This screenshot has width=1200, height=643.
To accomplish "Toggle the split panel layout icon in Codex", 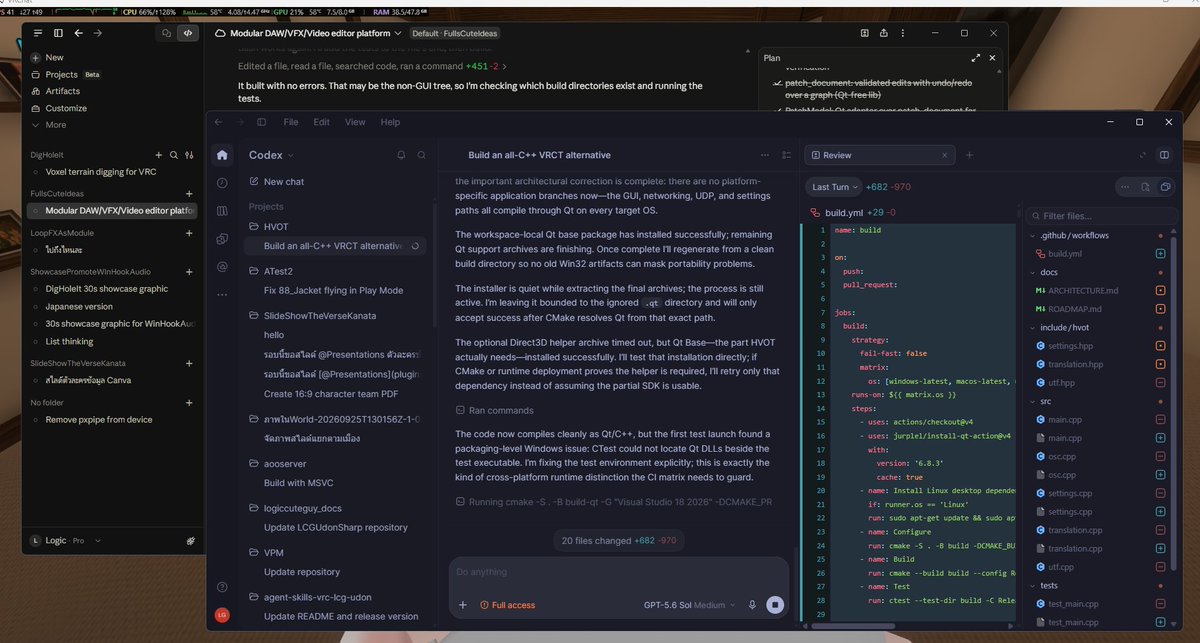I will click(1164, 155).
